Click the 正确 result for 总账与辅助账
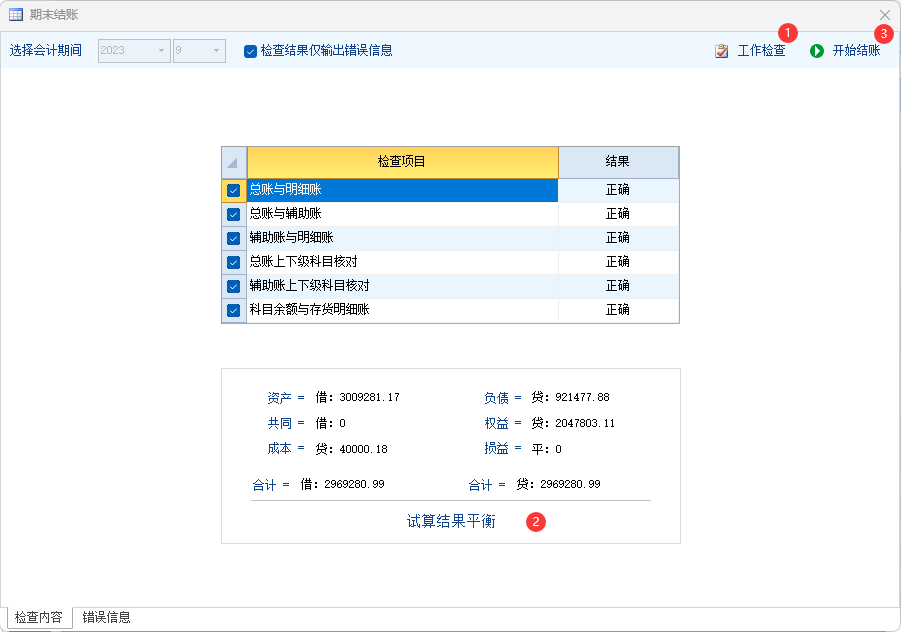Screen dimensions: 901x632 pyautogui.click(x=618, y=214)
